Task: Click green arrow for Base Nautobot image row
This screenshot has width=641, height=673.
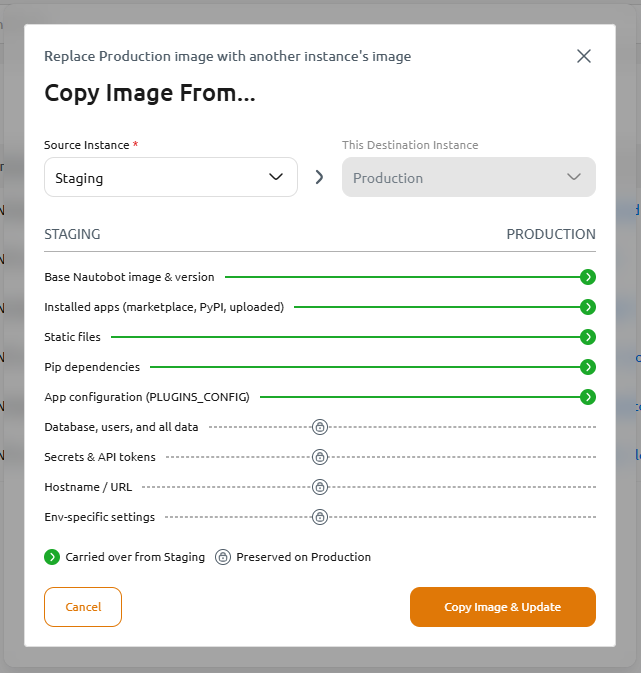Action: (588, 277)
